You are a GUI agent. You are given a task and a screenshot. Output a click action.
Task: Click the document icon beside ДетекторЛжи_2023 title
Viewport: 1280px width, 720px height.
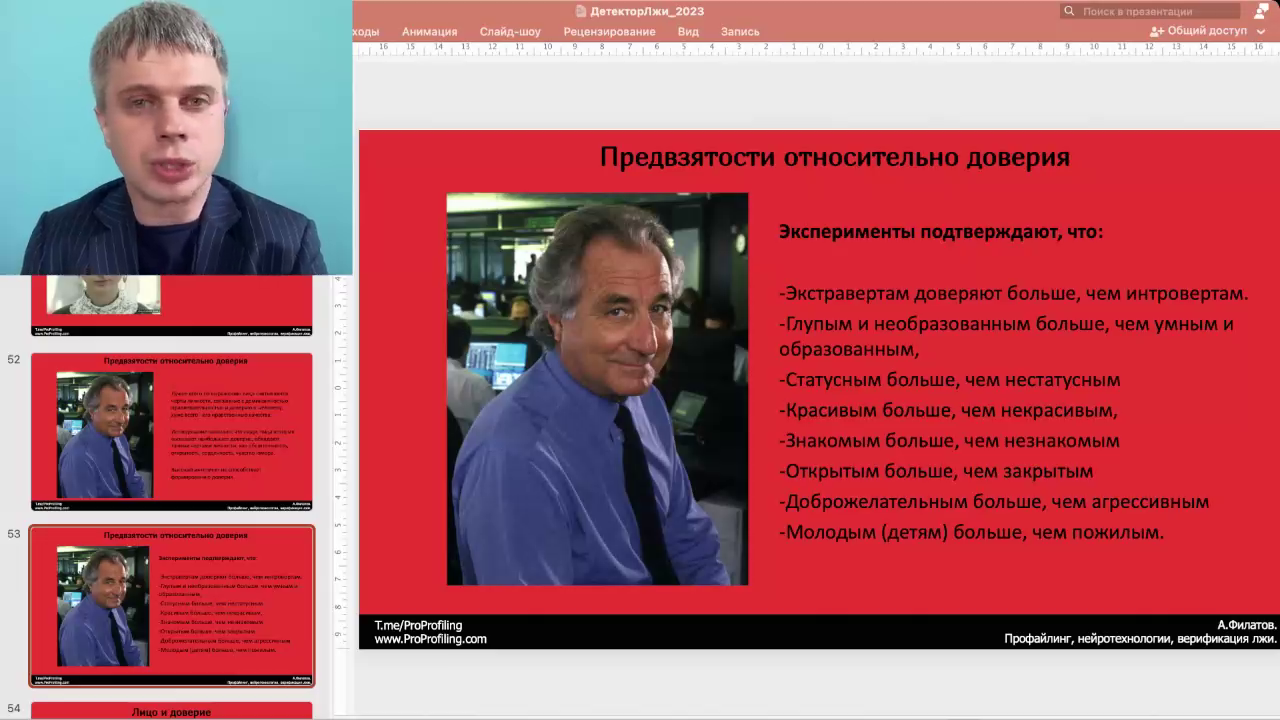click(581, 11)
